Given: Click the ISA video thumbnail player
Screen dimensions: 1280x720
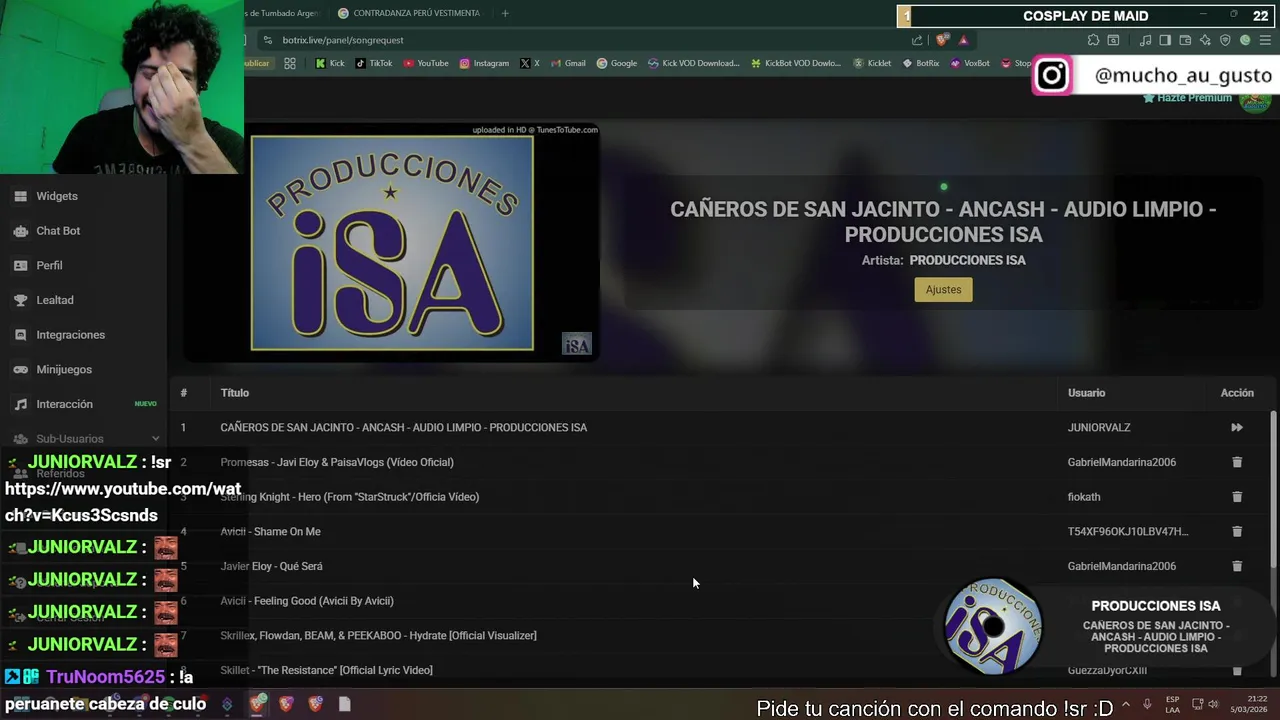Looking at the screenshot, I should coord(392,243).
